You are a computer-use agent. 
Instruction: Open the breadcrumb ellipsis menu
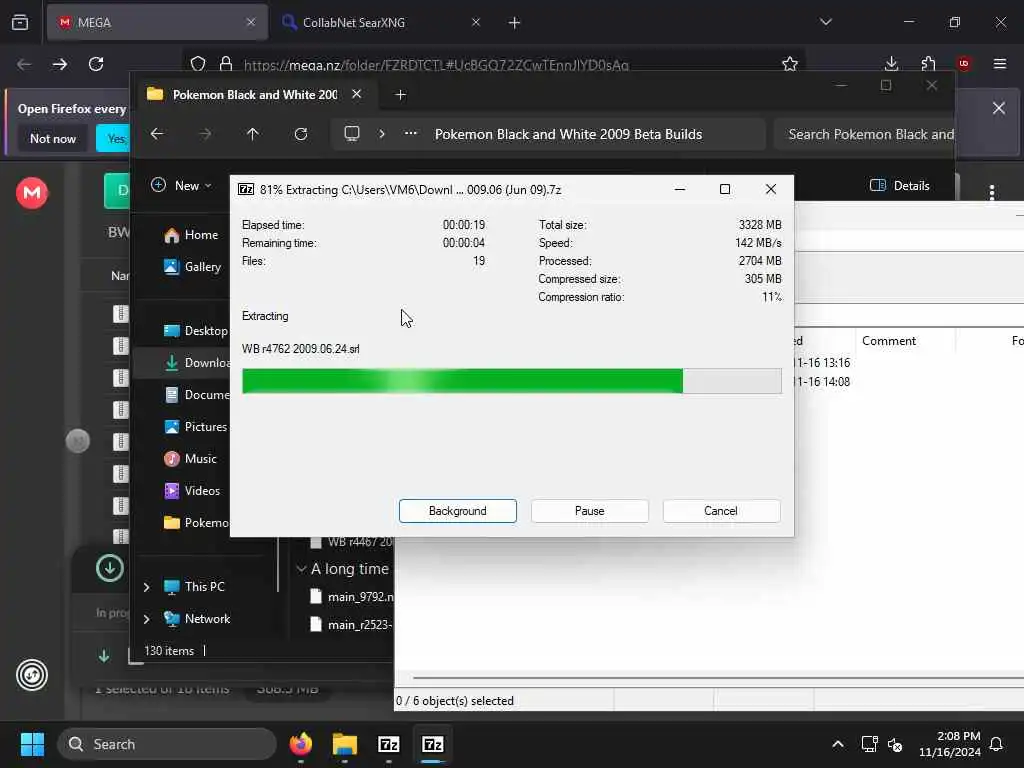click(x=410, y=134)
